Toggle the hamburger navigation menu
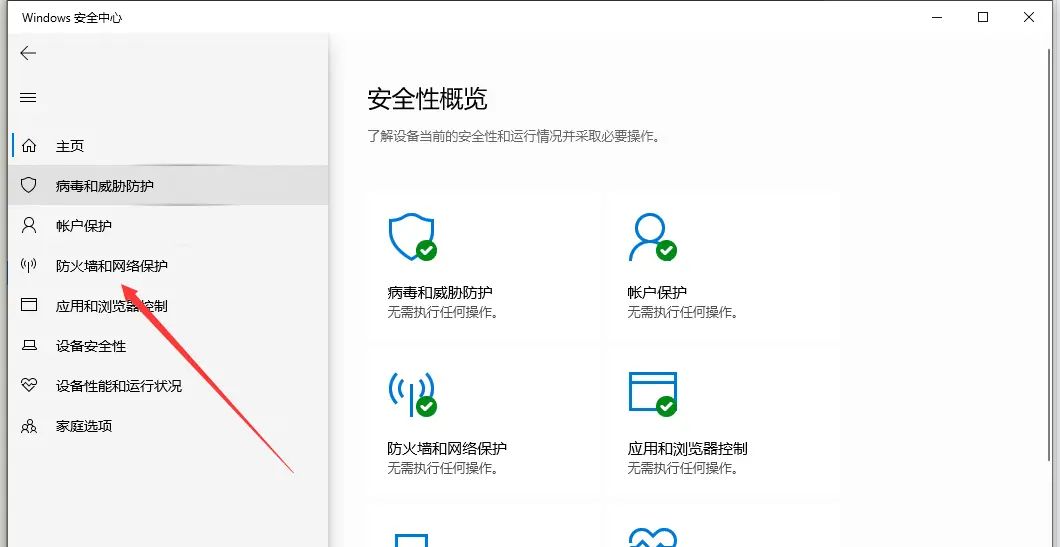1060x547 pixels. coord(28,97)
